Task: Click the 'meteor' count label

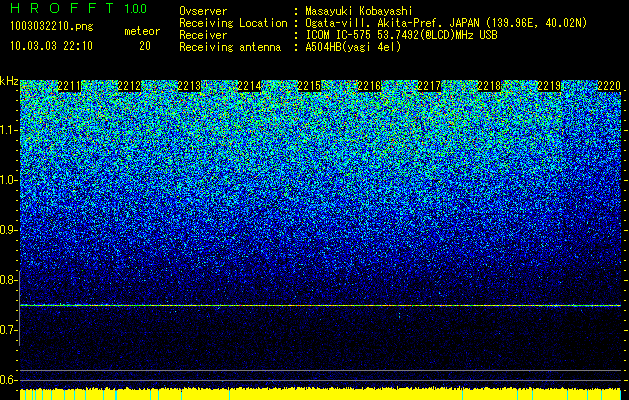Action: click(x=142, y=31)
